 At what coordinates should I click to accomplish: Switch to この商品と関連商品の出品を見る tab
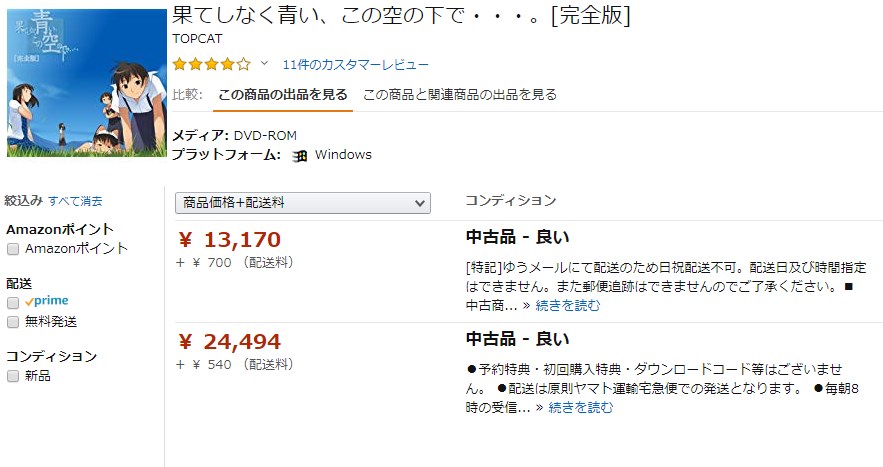[x=459, y=95]
